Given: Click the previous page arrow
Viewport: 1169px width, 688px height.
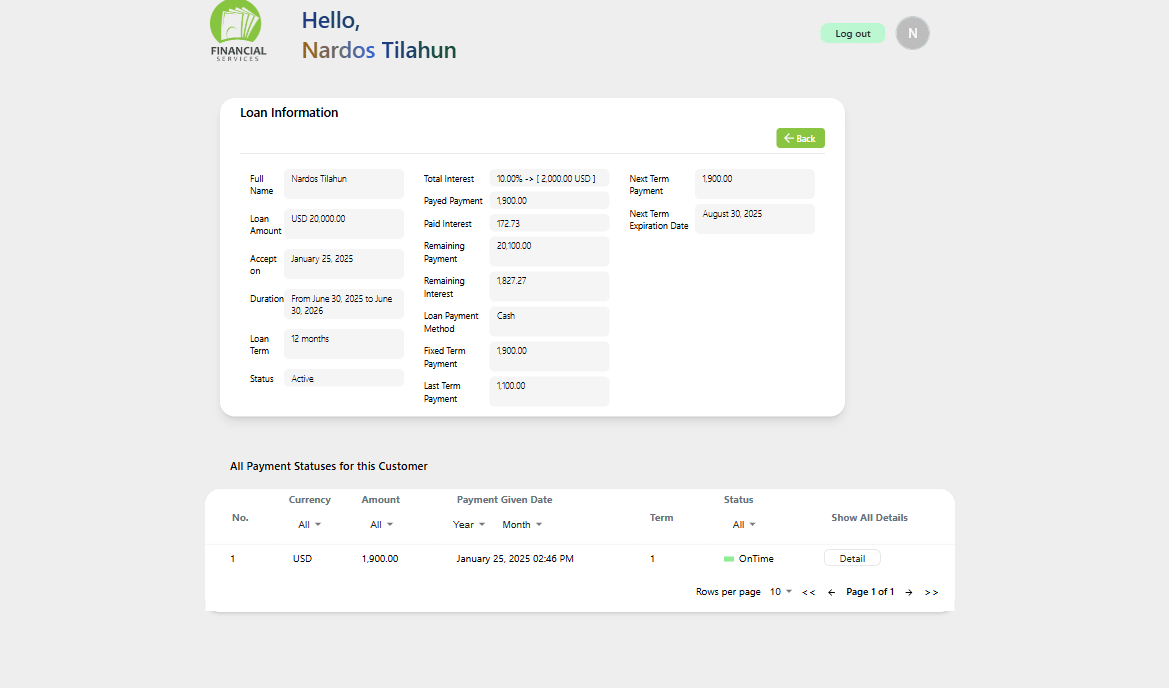Looking at the screenshot, I should (x=831, y=591).
